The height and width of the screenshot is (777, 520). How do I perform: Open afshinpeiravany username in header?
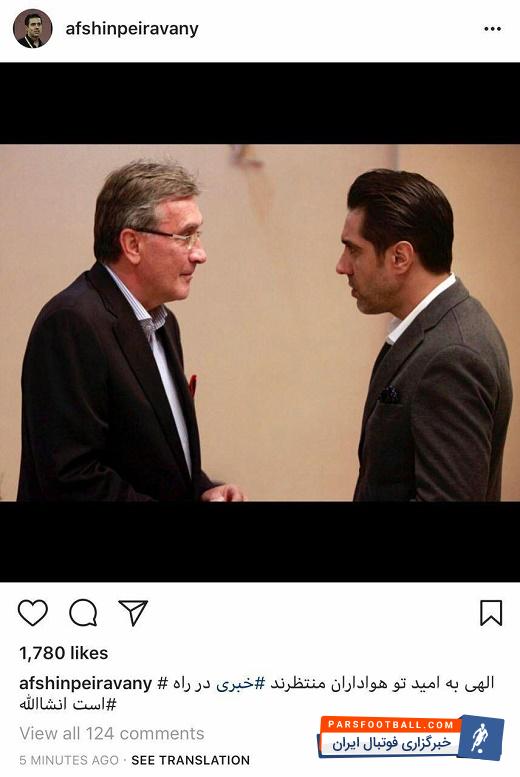132,29
